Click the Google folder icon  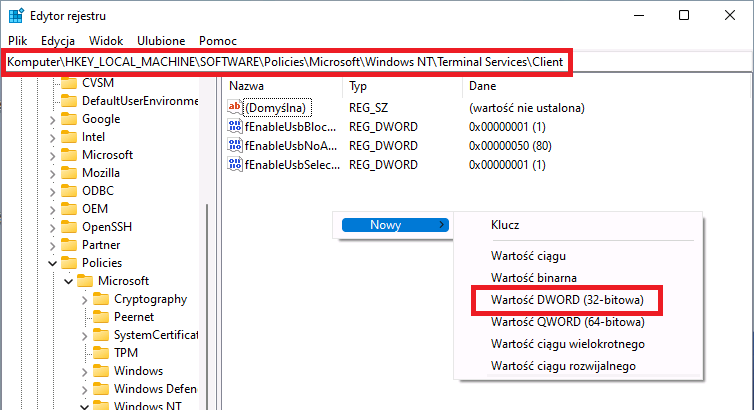(69, 119)
